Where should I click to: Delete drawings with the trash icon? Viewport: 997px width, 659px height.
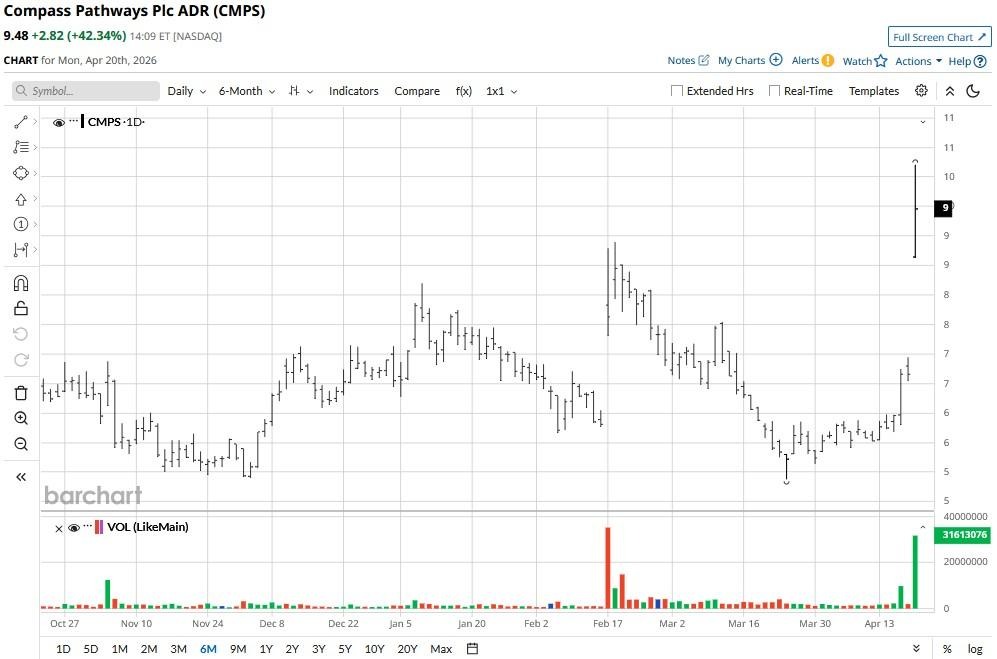coord(21,392)
